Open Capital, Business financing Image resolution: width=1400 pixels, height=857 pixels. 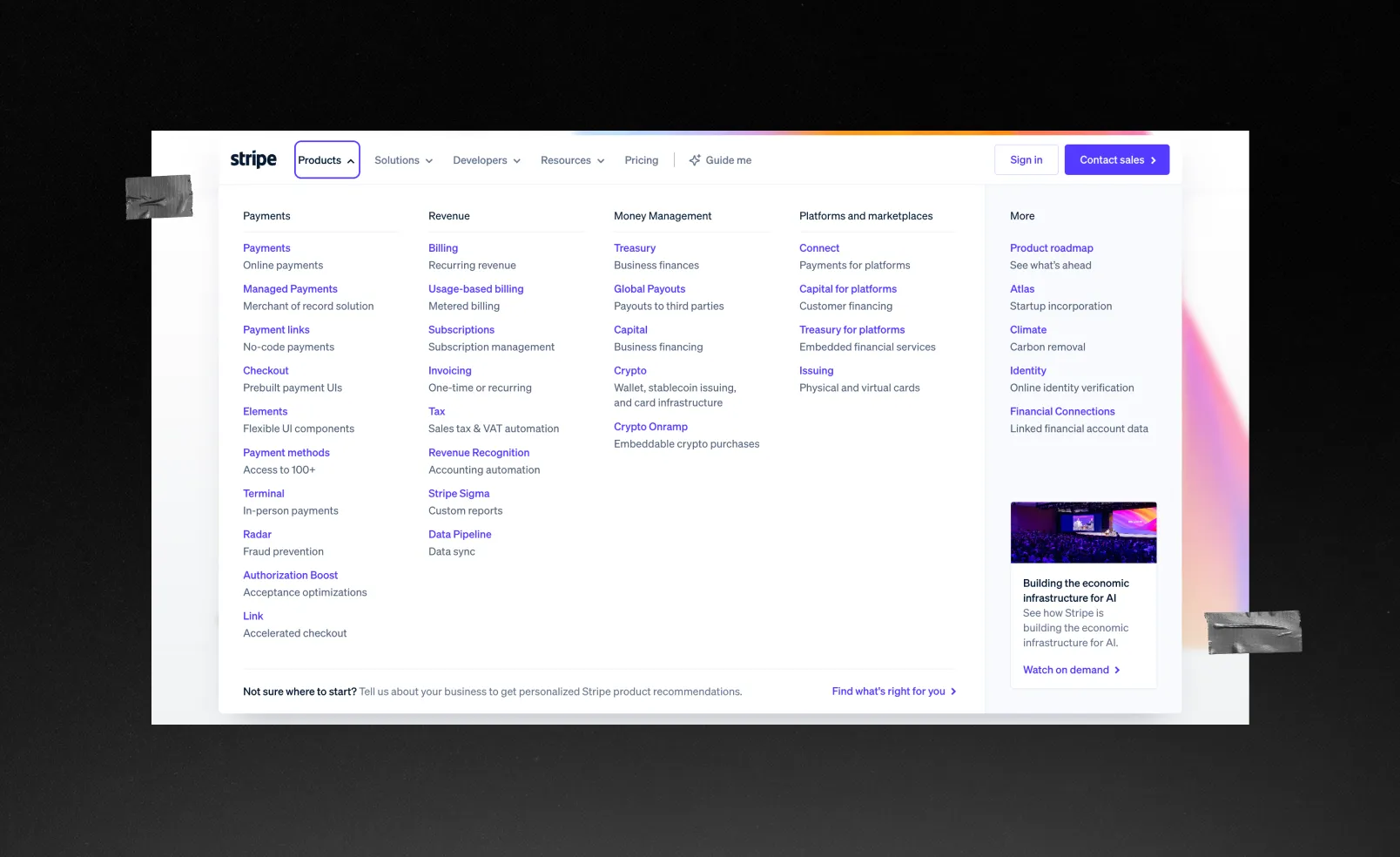tap(630, 330)
